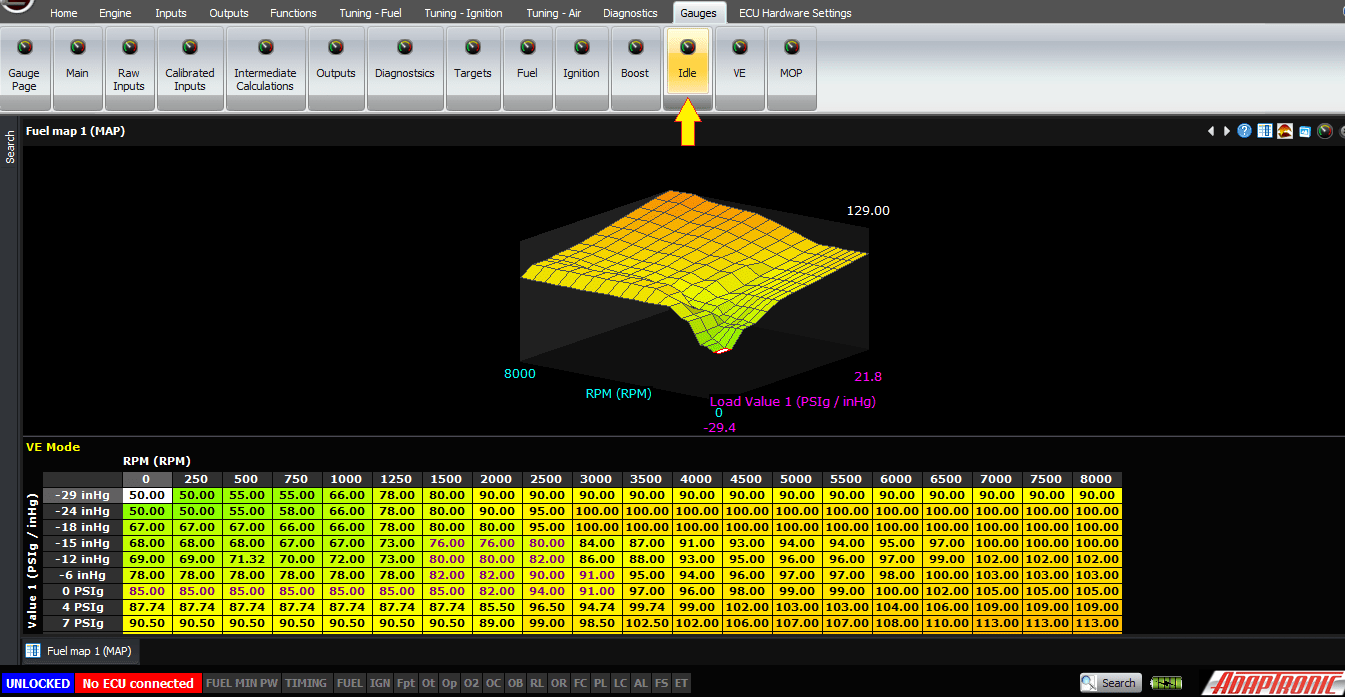Click the gauge dial icon in title bar
Image resolution: width=1345 pixels, height=697 pixels.
1323,131
